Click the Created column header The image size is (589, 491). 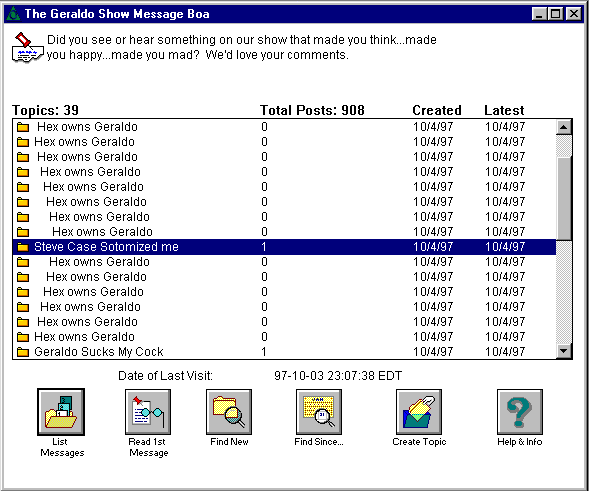tap(436, 110)
